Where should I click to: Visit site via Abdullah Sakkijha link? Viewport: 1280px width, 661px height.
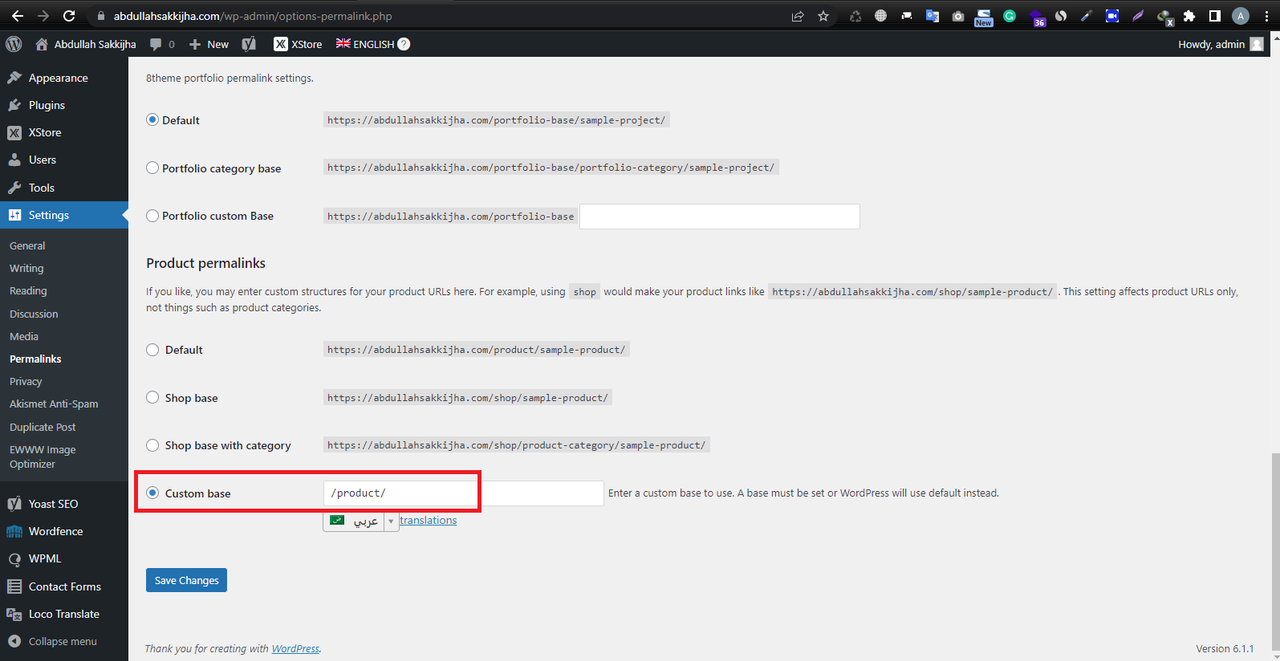pos(87,44)
